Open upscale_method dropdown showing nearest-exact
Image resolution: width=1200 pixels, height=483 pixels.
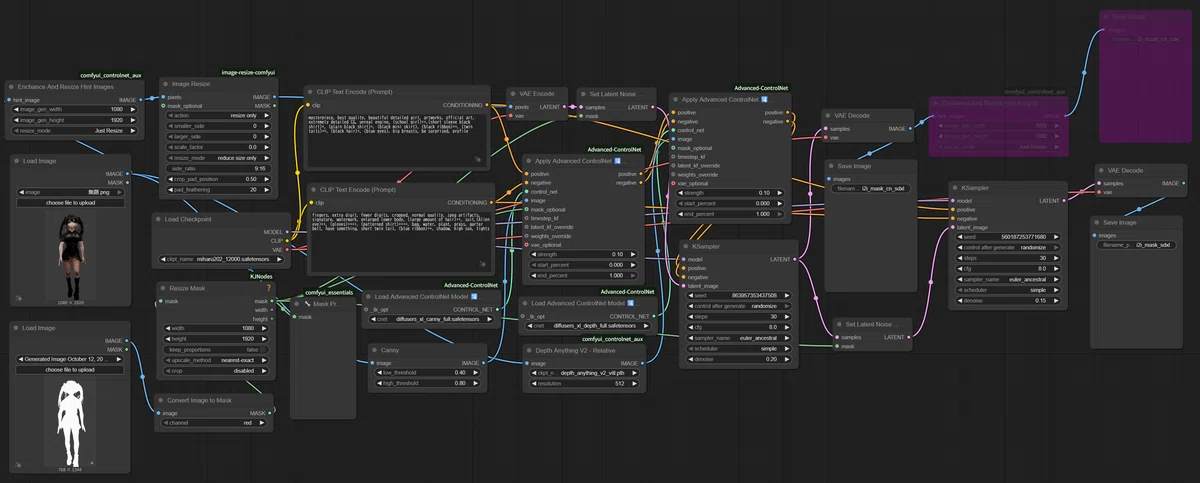pyautogui.click(x=215, y=361)
